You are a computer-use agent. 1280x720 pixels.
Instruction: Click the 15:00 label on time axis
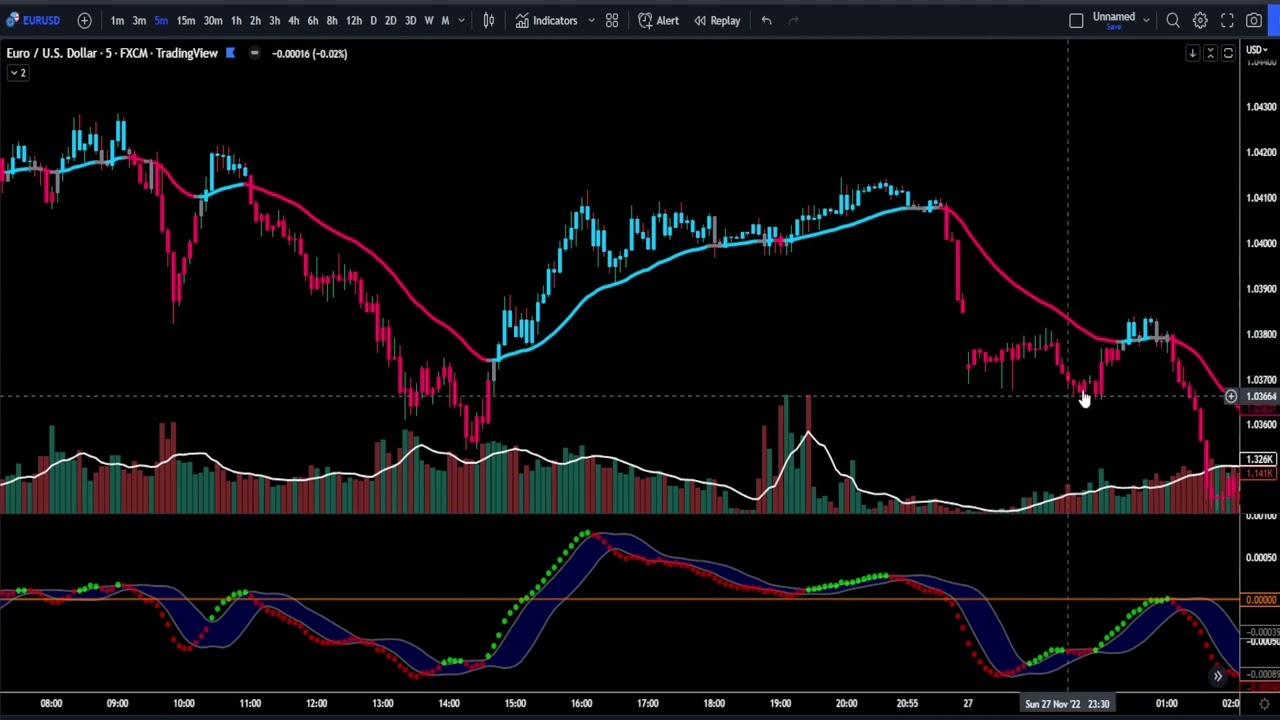click(x=515, y=704)
